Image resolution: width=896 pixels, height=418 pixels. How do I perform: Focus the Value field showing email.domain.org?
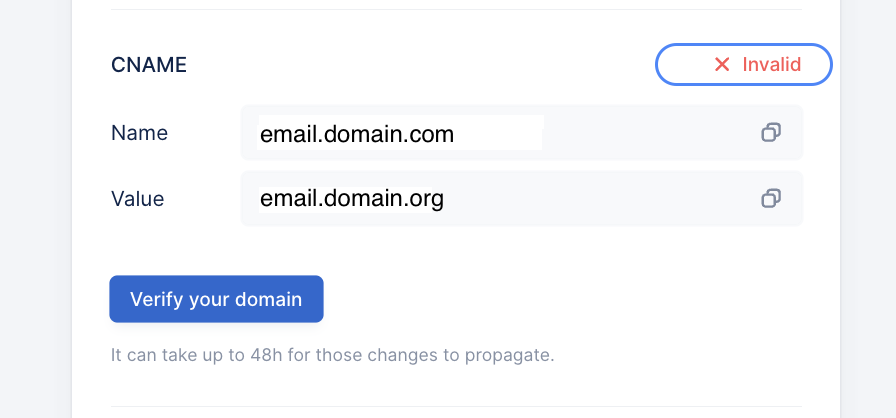(522, 198)
